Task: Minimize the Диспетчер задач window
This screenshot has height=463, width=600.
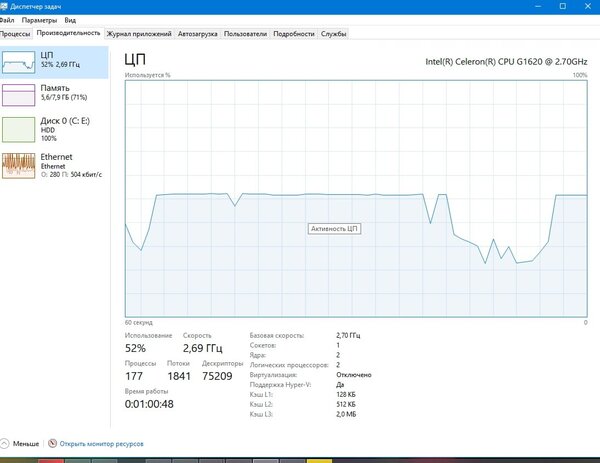Action: coord(538,6)
